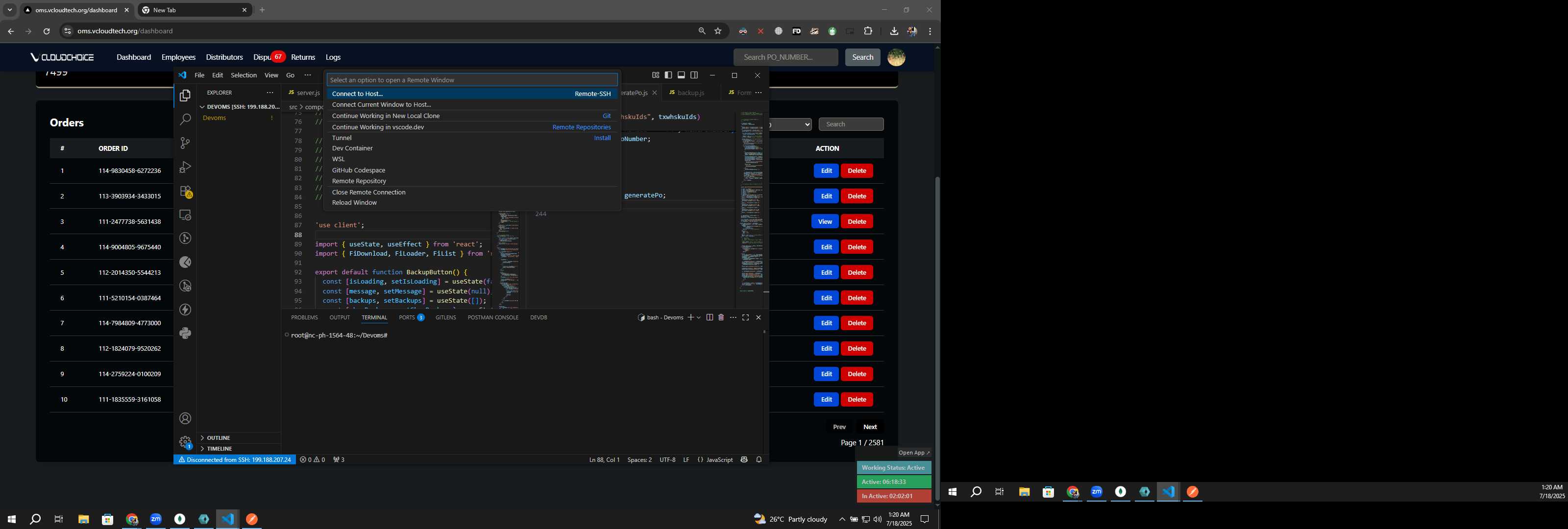Customize layout icon in VS Code title bar
This screenshot has width=1568, height=529.
pos(656,75)
